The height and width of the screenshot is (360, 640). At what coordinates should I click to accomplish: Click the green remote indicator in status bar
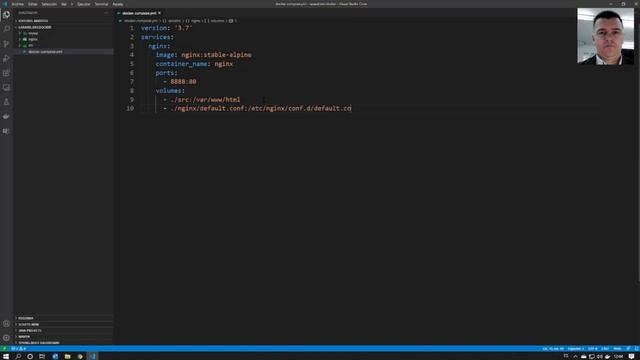[4, 349]
